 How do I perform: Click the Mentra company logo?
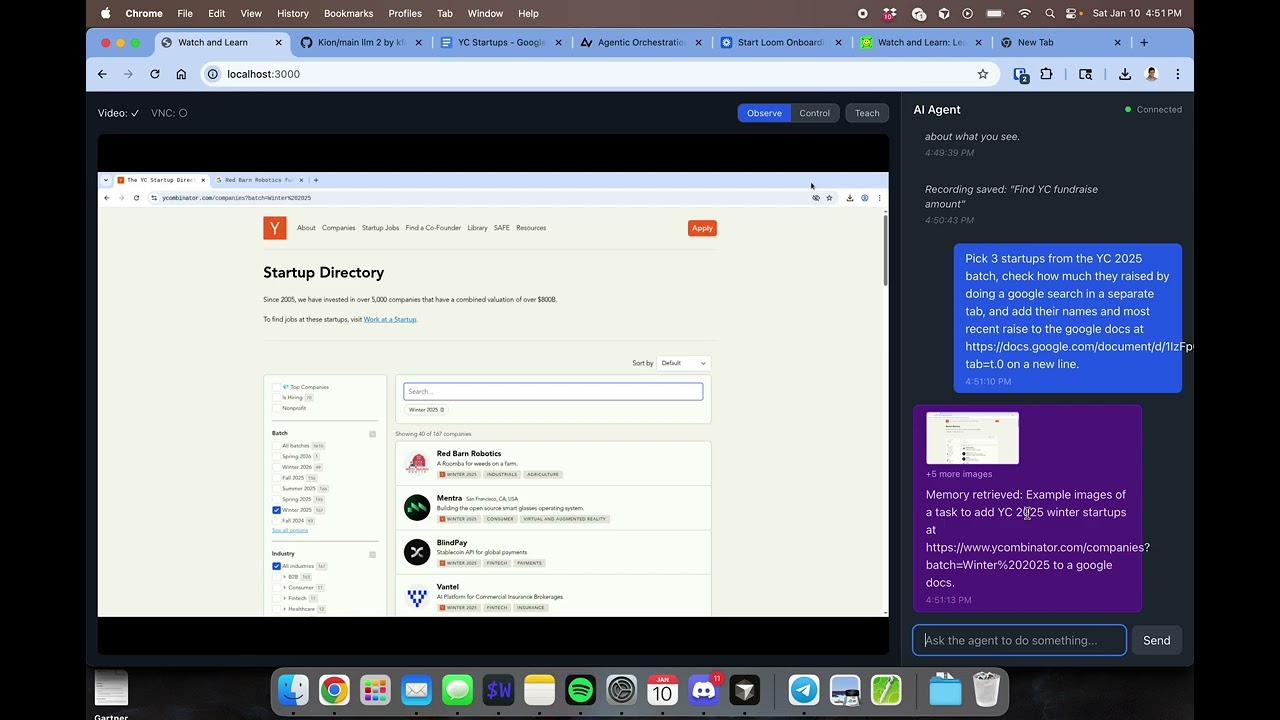[x=417, y=507]
